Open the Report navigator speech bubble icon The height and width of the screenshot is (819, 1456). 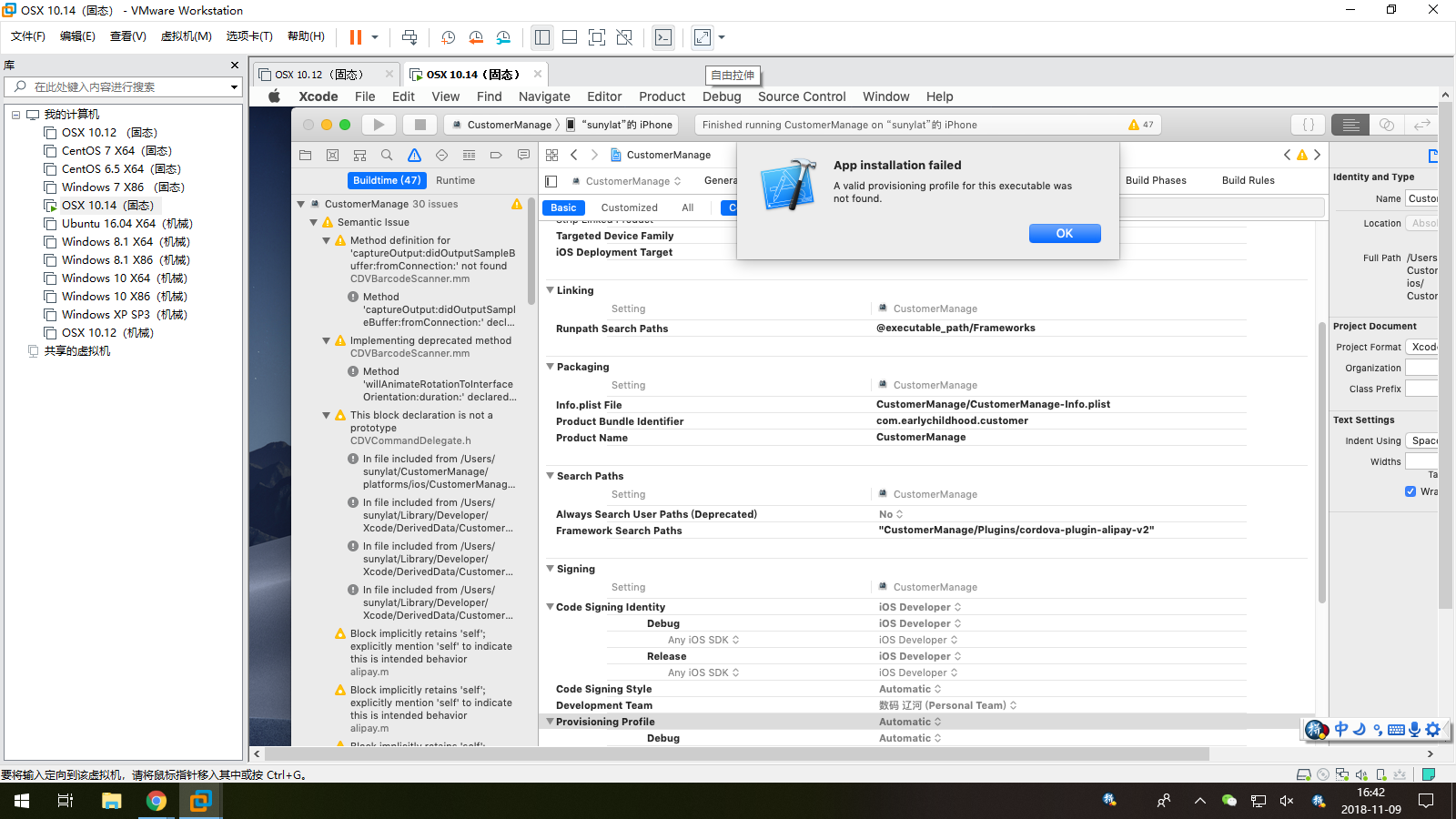point(523,155)
